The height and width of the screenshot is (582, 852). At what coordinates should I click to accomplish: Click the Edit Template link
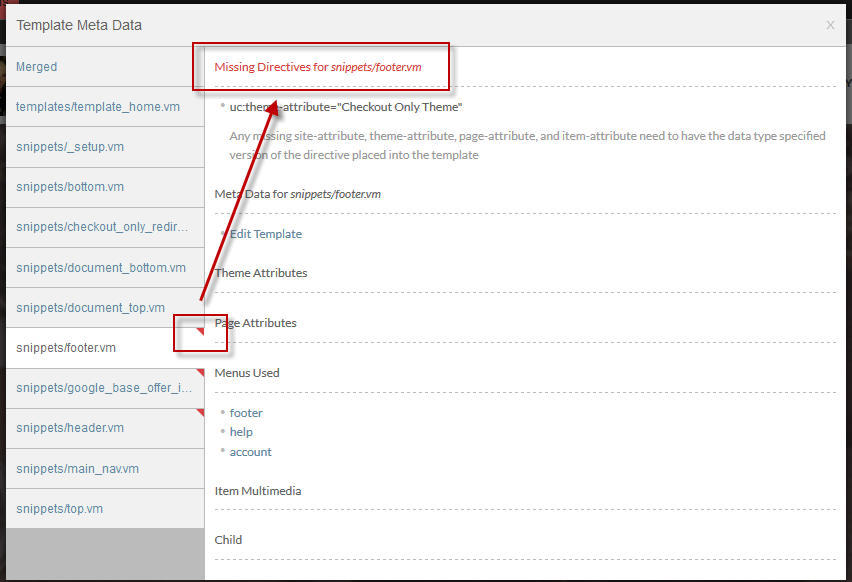pos(266,234)
